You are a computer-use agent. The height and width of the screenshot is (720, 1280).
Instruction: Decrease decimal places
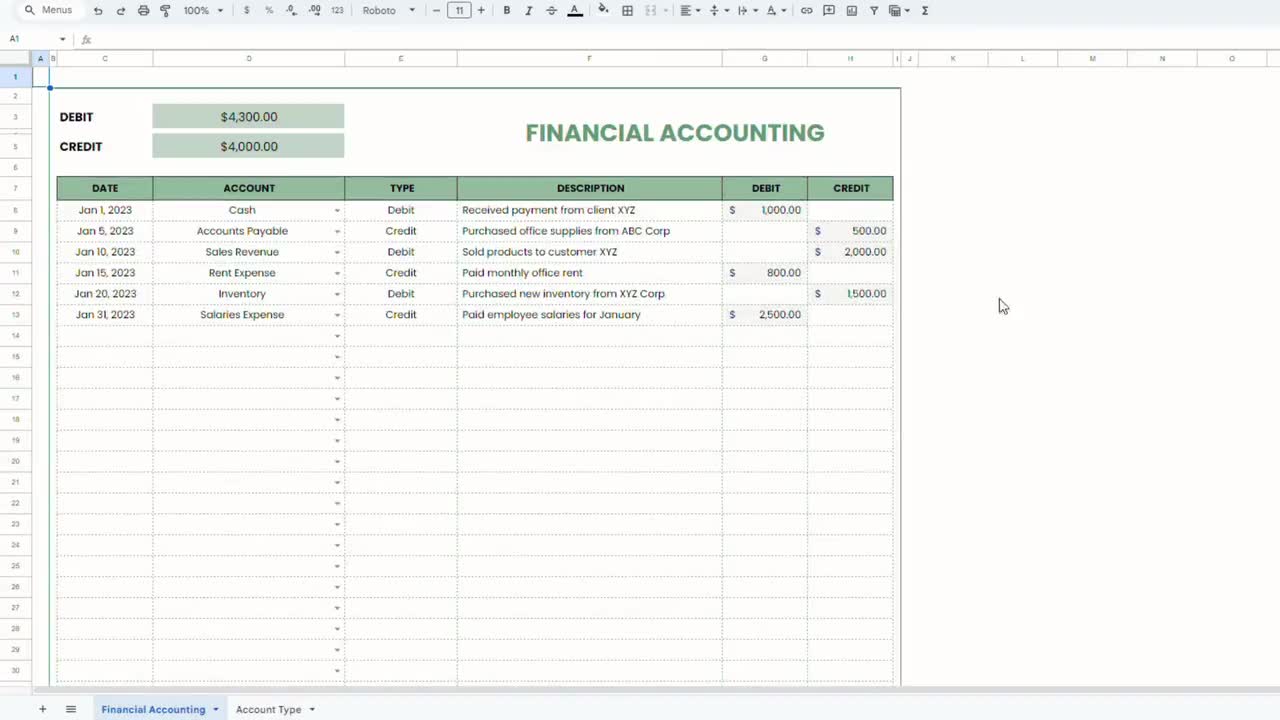(x=291, y=10)
